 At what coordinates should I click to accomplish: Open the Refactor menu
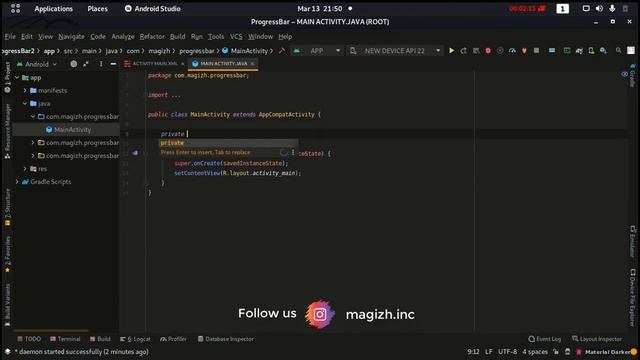(152, 37)
